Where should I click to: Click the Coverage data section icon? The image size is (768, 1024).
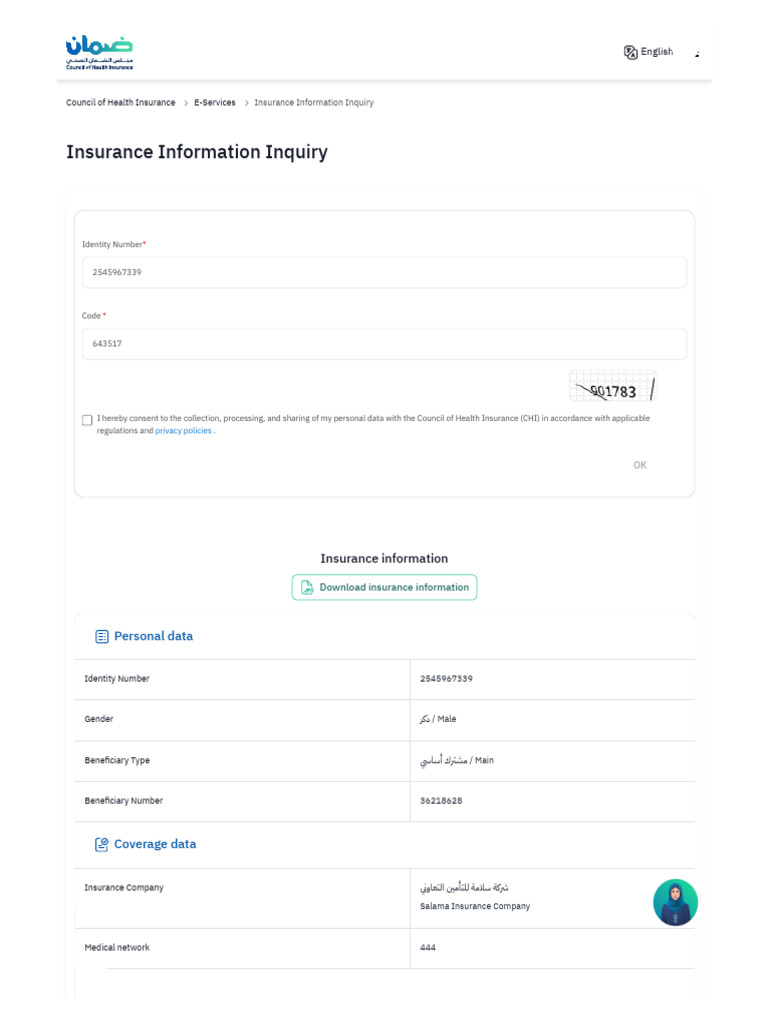pos(101,845)
